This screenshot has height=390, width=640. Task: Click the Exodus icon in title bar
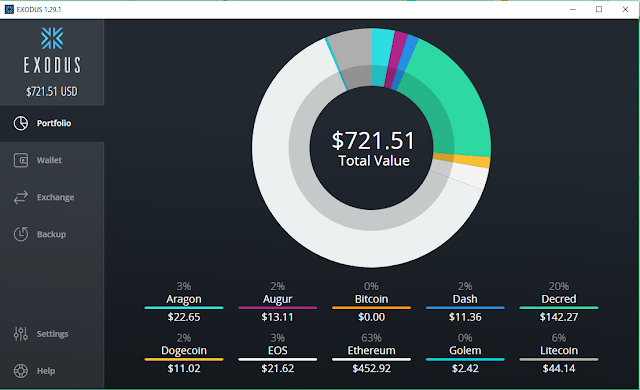pos(9,9)
